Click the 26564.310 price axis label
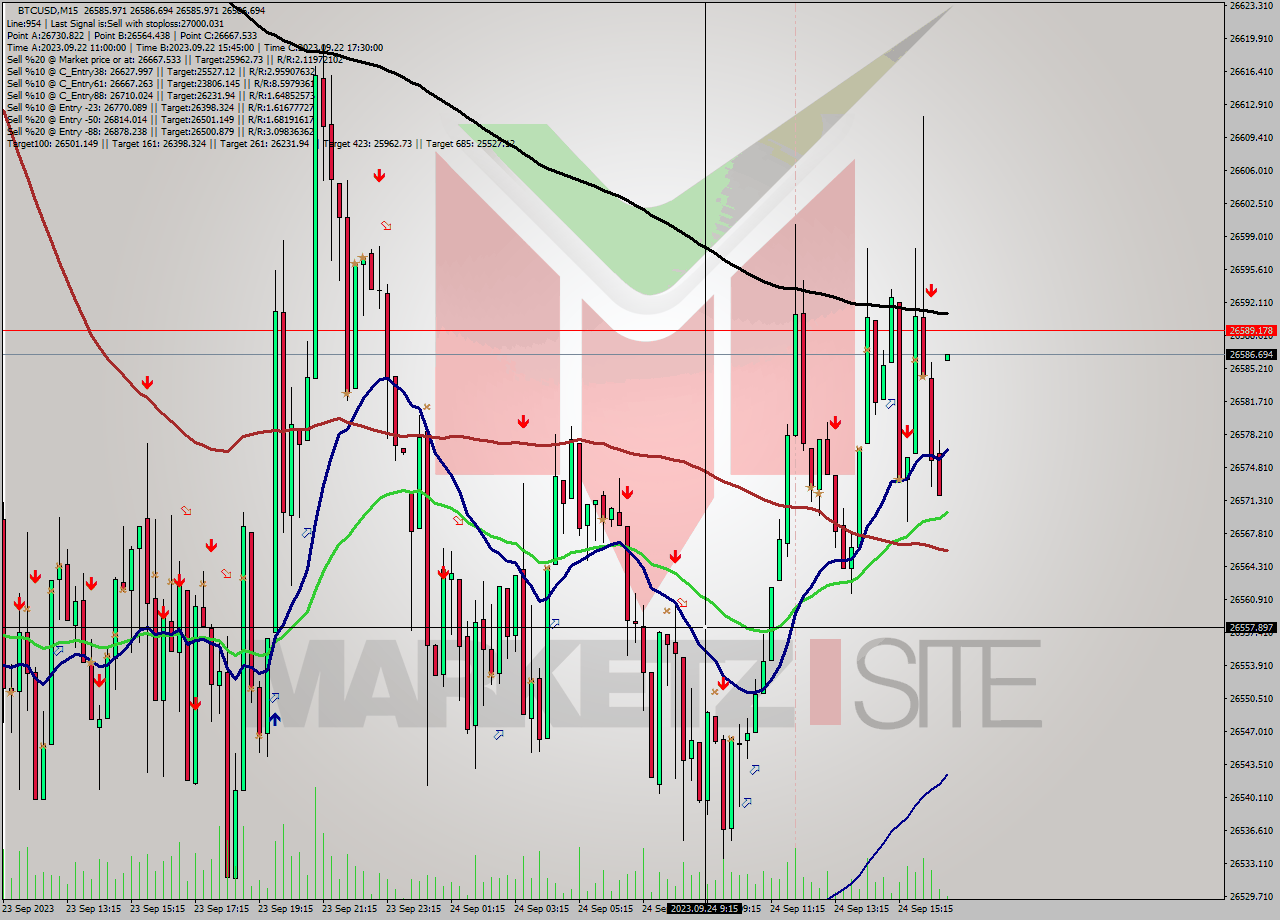Screen dimensions: 1280x920 1250,566
